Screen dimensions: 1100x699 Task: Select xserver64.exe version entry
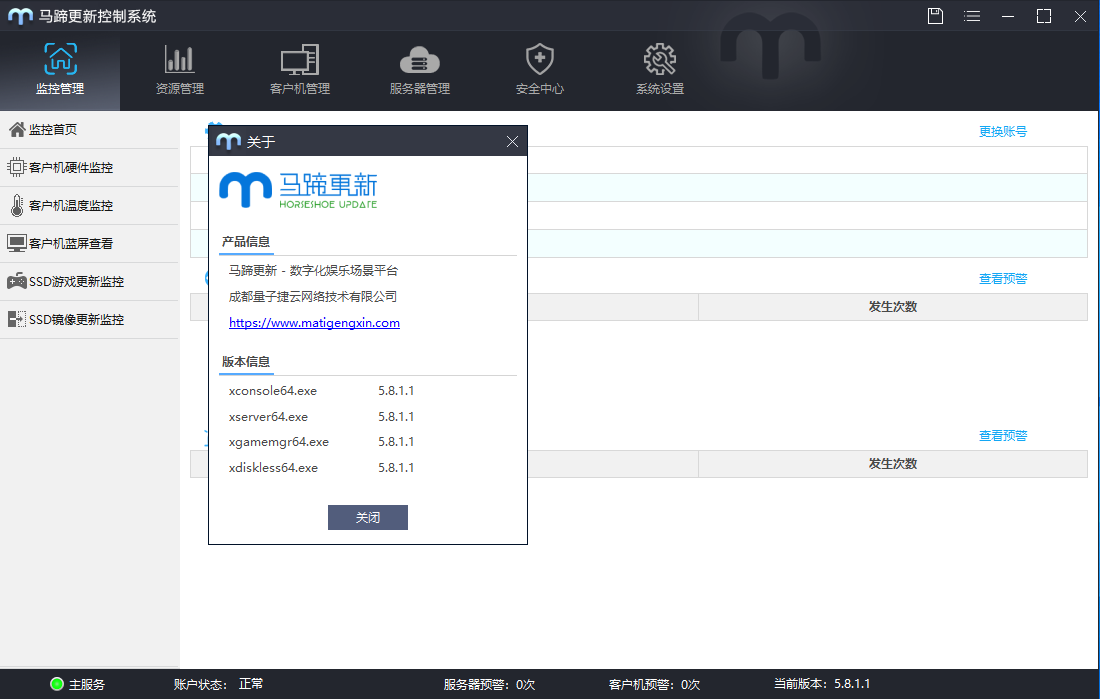click(x=321, y=417)
